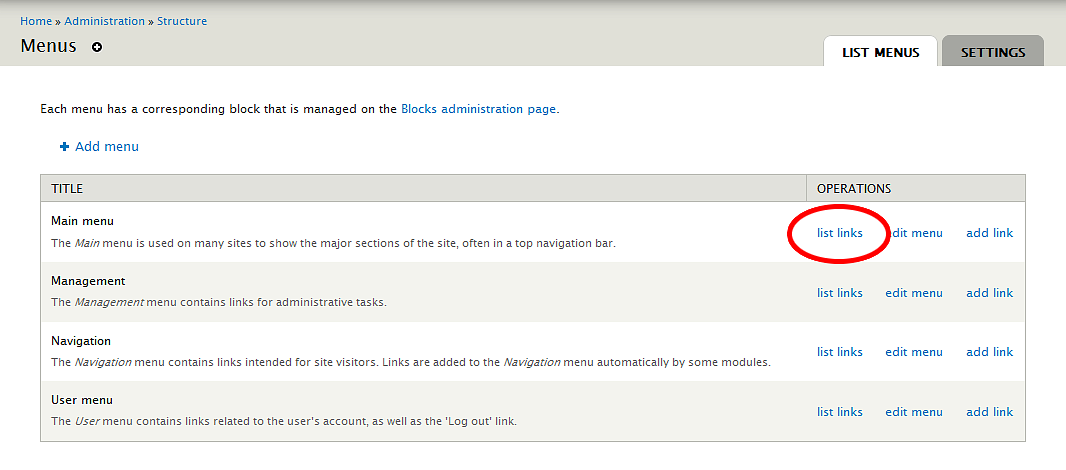This screenshot has height=470, width=1066.
Task: Open list links for Navigation menu
Action: click(840, 352)
